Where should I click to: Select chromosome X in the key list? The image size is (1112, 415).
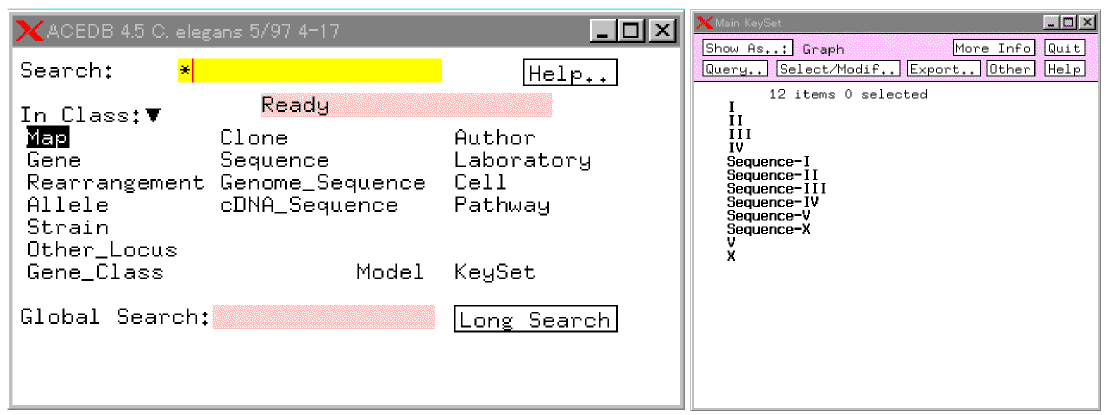pos(732,257)
